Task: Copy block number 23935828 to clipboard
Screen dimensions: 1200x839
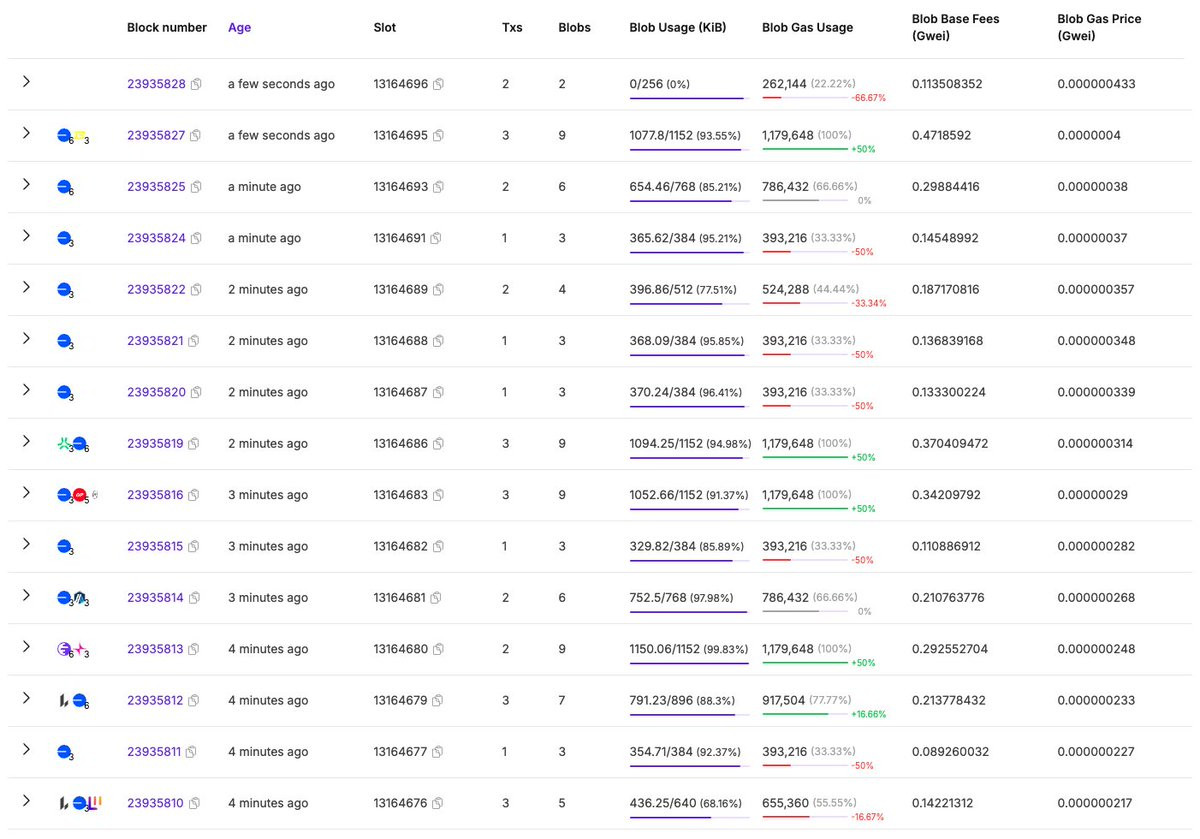Action: pos(196,85)
